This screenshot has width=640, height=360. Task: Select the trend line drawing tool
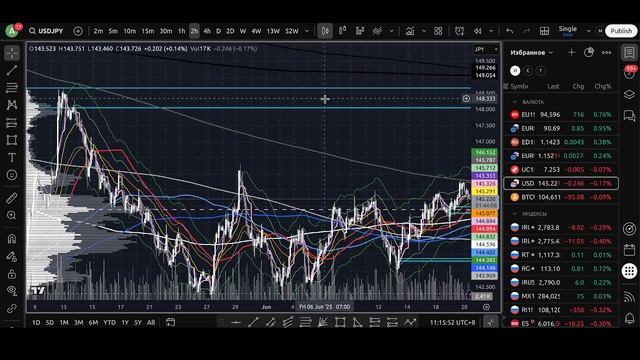tap(12, 70)
